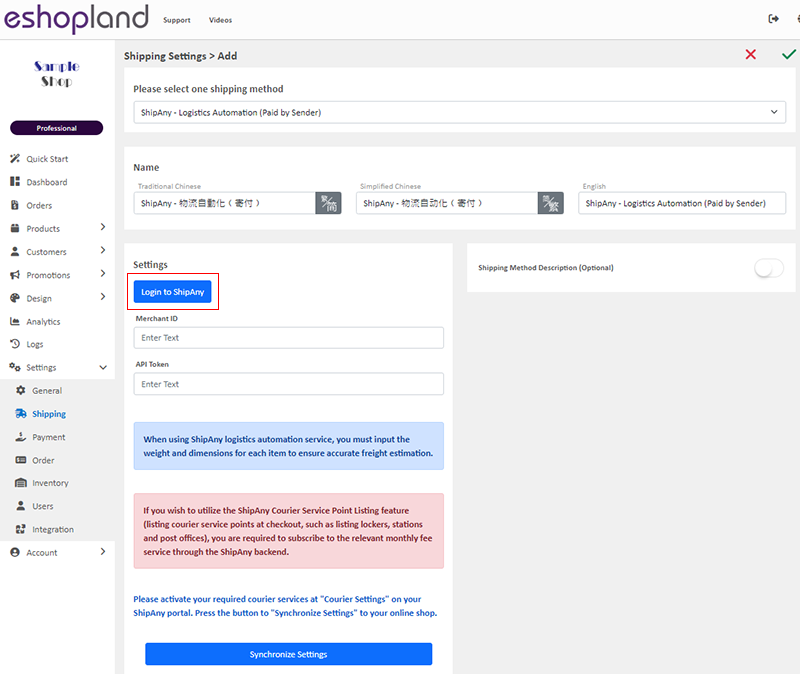Open the Analytics menu item
The height and width of the screenshot is (674, 800).
pyautogui.click(x=43, y=321)
